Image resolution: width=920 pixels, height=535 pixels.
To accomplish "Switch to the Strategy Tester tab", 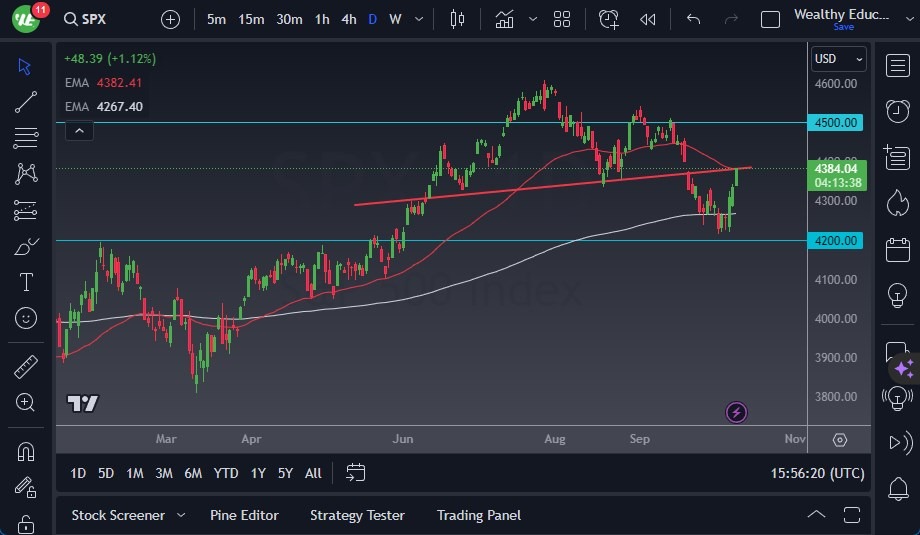I will click(x=357, y=515).
